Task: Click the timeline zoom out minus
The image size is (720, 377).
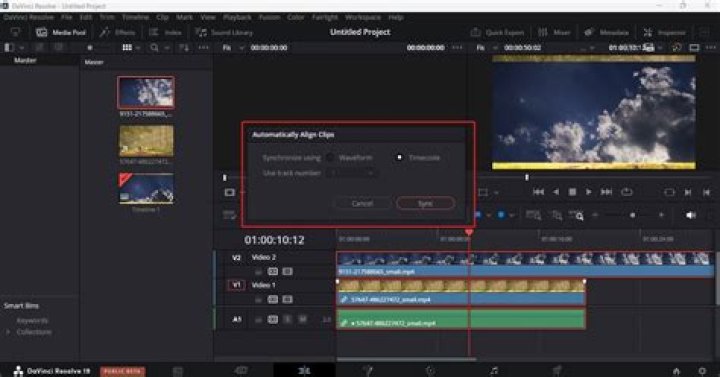Action: pos(595,215)
